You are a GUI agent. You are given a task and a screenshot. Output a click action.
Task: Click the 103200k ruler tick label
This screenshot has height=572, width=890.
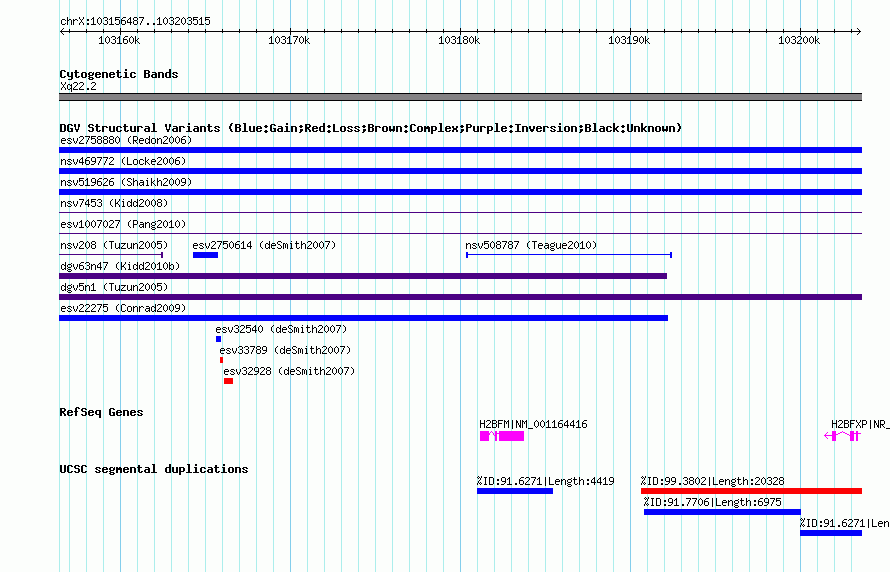pos(799,40)
